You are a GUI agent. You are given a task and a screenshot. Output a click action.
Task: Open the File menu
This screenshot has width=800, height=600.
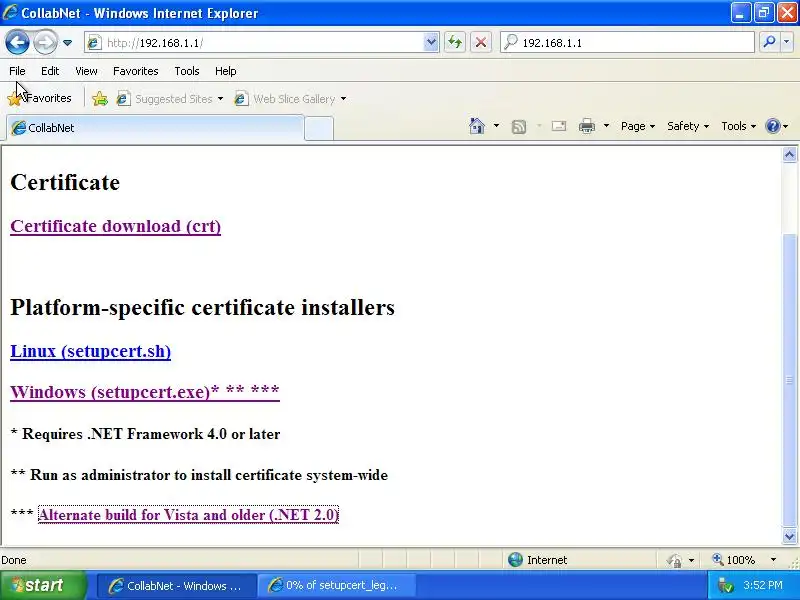pos(17,71)
